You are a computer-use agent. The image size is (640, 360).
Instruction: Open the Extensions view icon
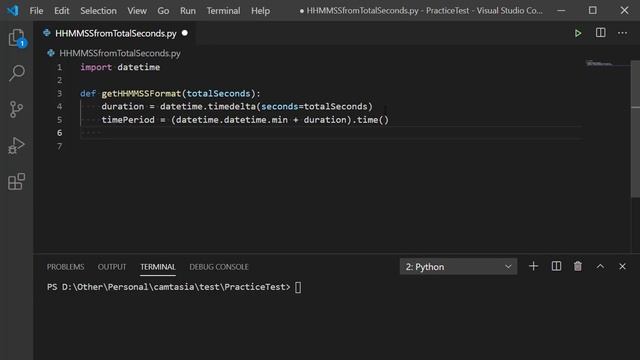coord(16,181)
